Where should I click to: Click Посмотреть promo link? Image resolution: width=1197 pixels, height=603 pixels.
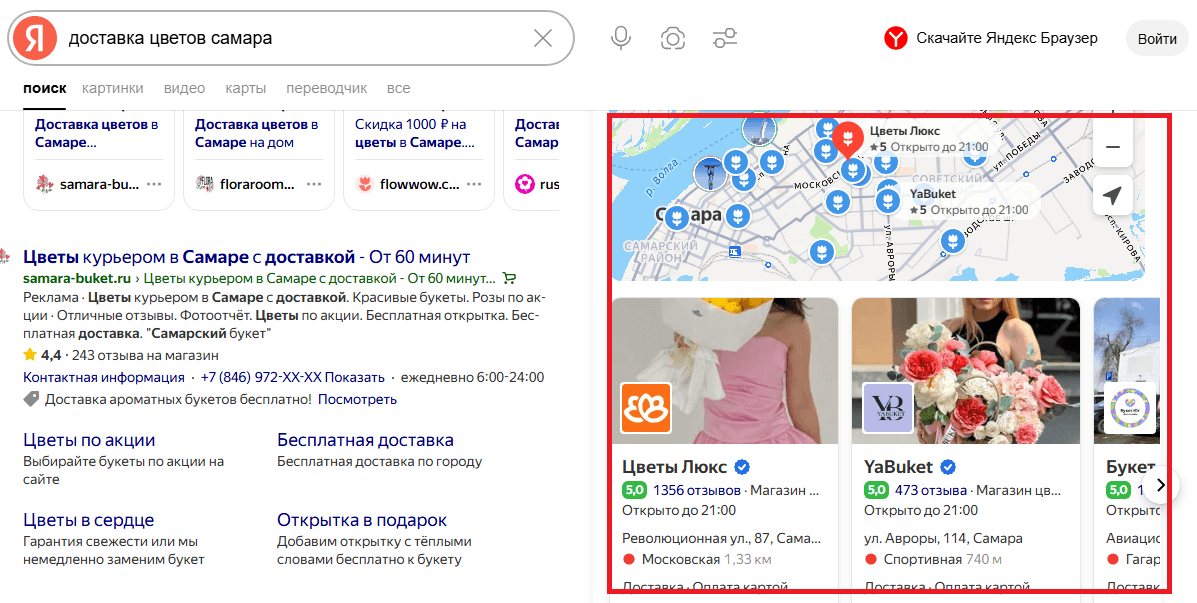point(357,399)
